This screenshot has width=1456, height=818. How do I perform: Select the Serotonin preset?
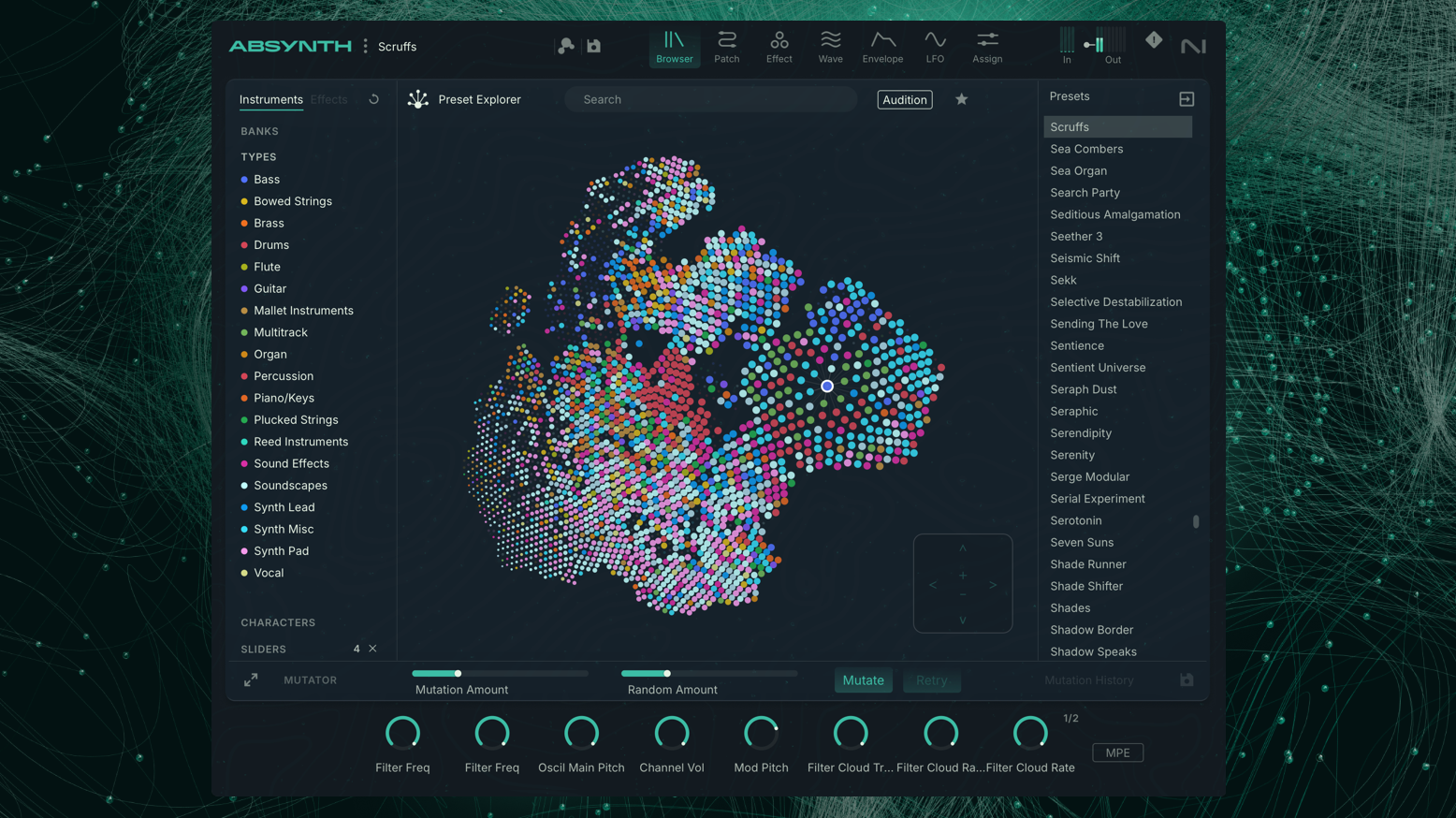click(x=1076, y=520)
